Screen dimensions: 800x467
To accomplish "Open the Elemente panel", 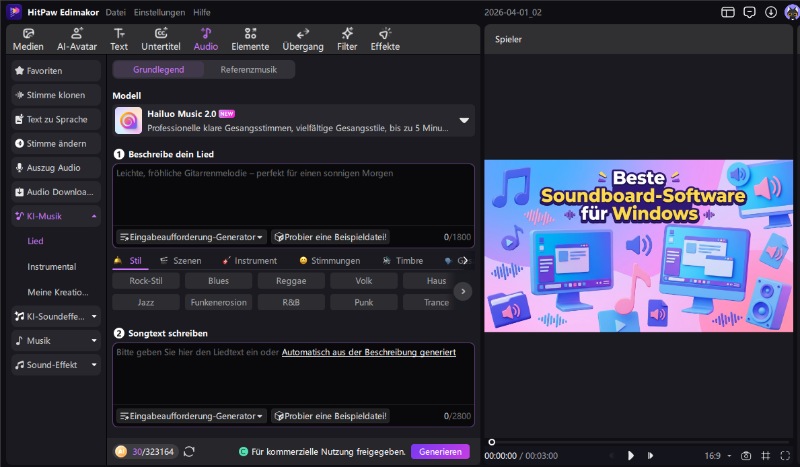I will 250,39.
